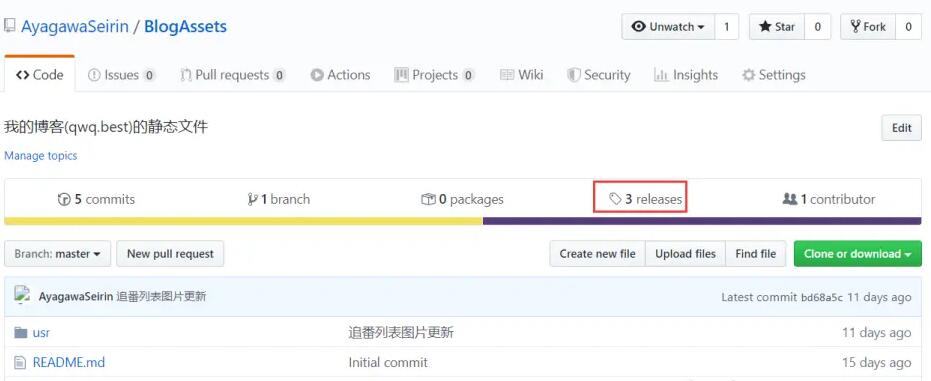The image size is (931, 381).
Task: Open the Insights tab
Action: click(686, 75)
